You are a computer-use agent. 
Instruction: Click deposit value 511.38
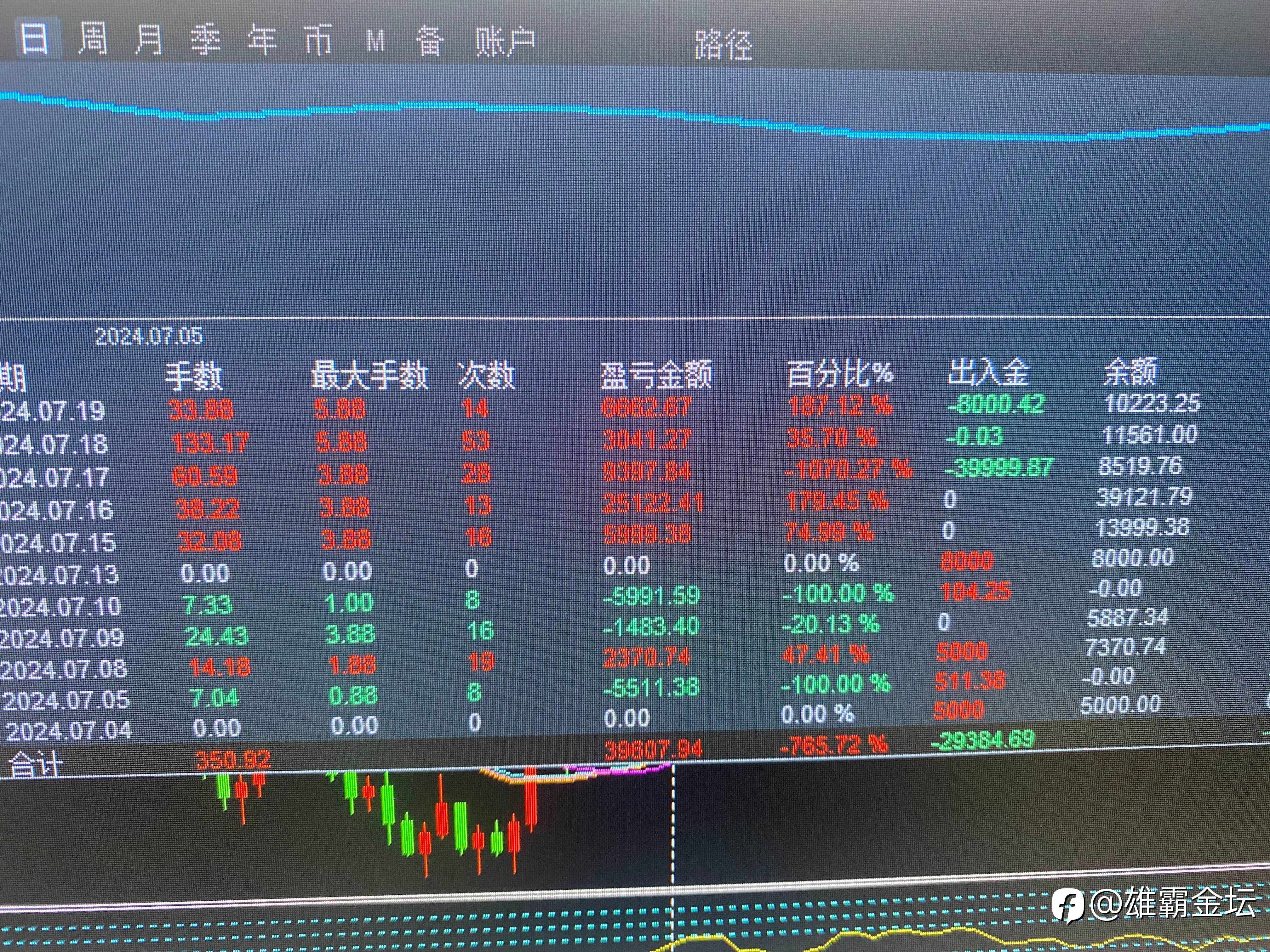click(x=970, y=681)
